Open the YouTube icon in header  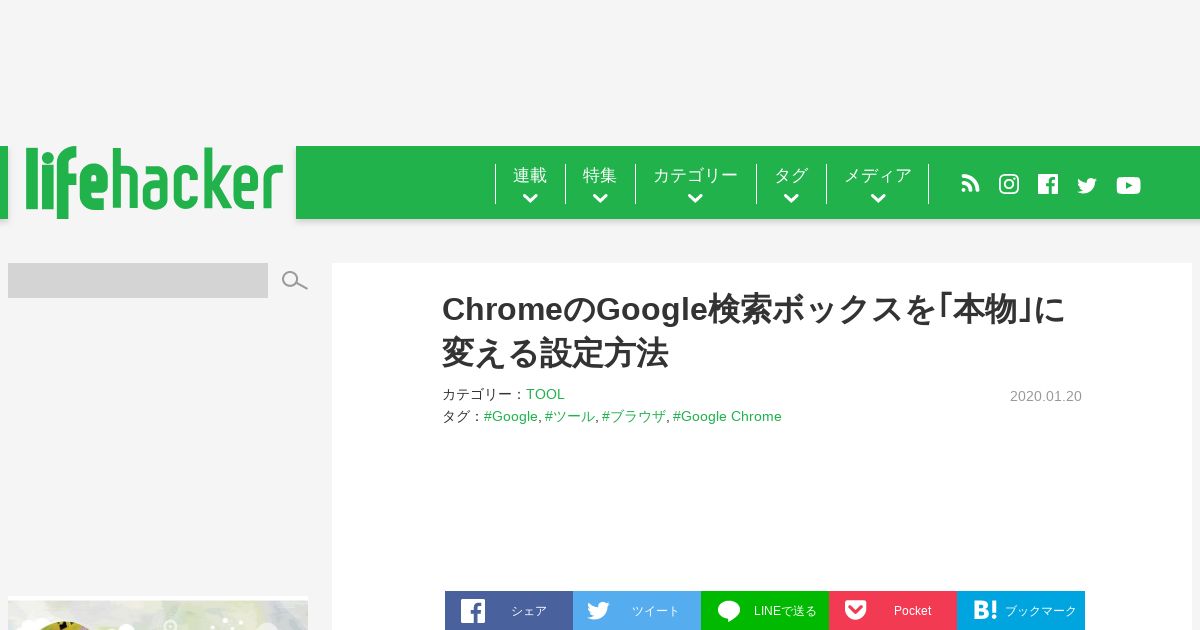click(x=1128, y=185)
